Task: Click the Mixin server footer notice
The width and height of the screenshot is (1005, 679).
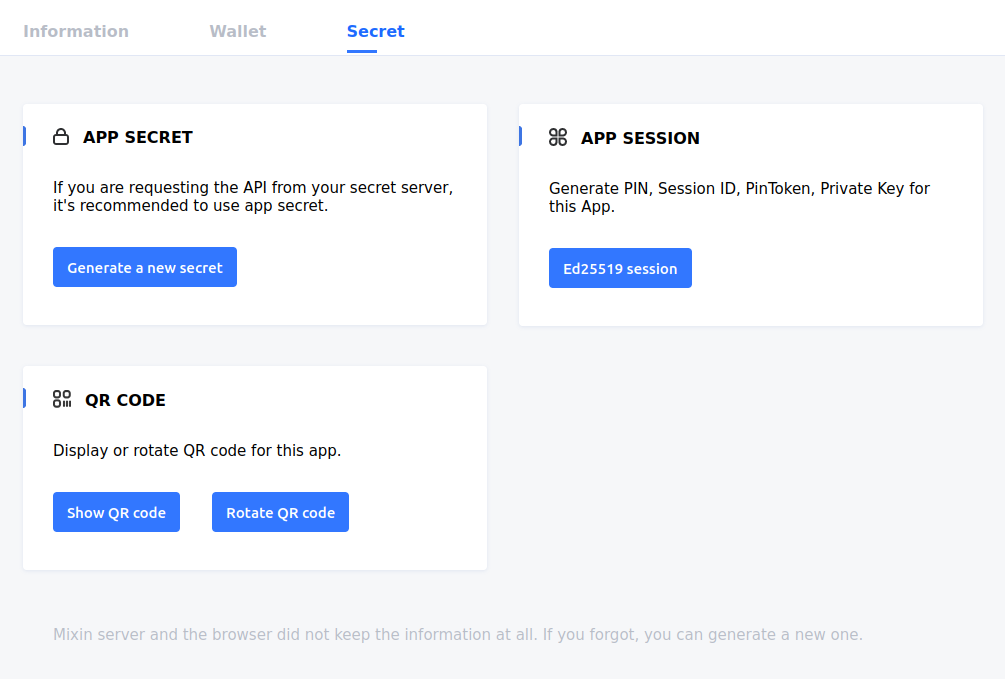Action: (457, 634)
